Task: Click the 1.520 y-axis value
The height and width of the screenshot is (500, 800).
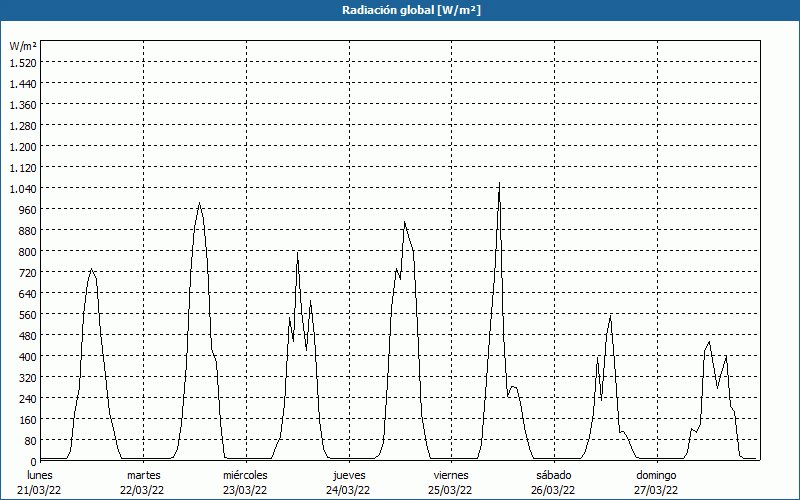Action: pyautogui.click(x=23, y=62)
